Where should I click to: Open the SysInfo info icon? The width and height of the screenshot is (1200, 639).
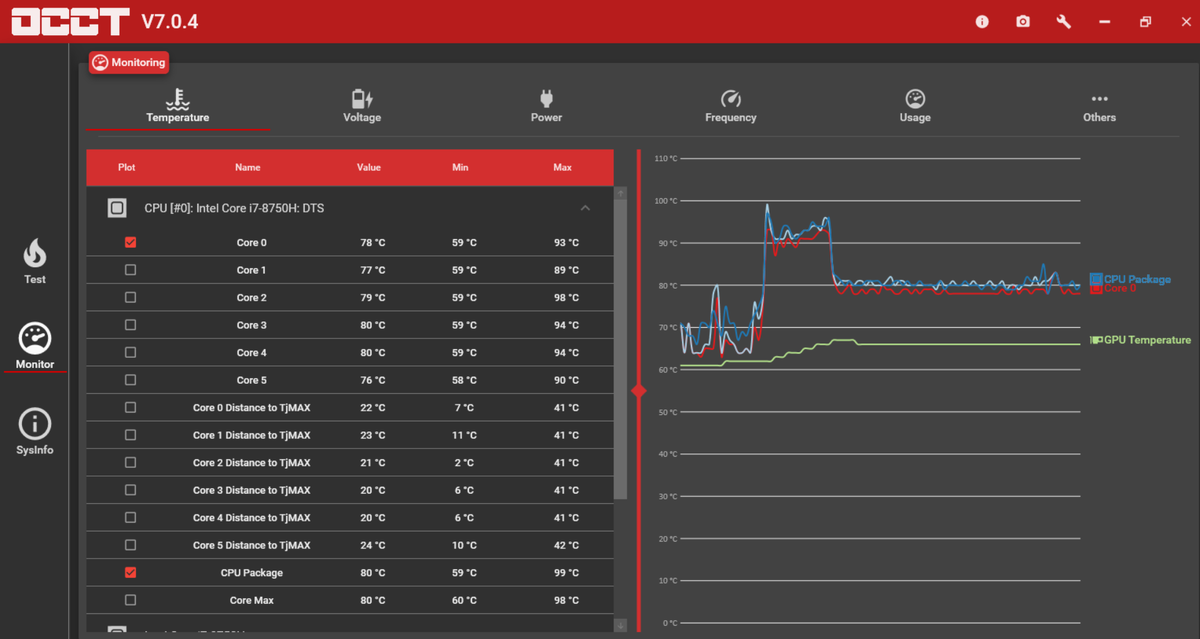(x=35, y=424)
